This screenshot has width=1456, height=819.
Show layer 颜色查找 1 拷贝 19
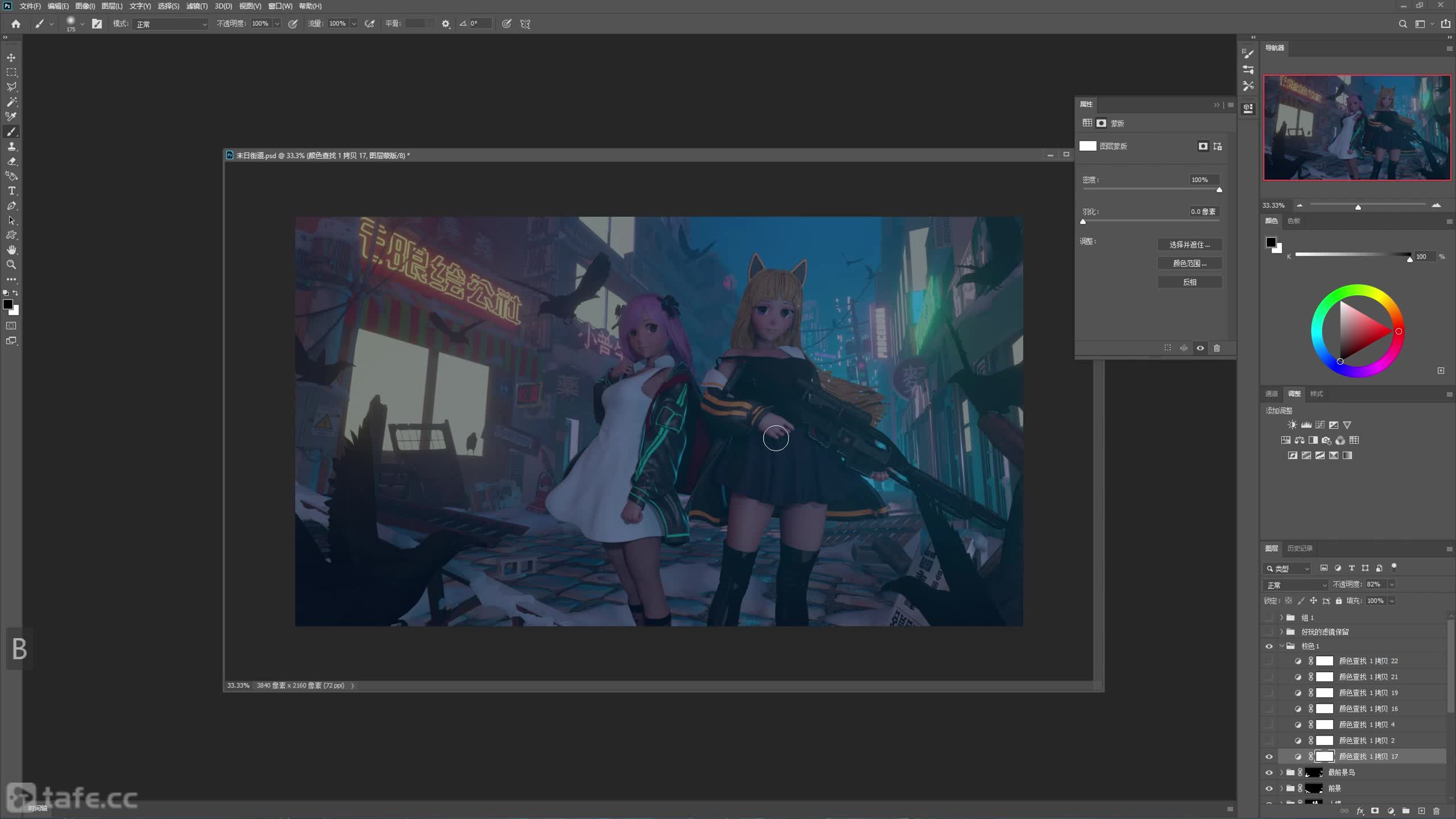click(x=1269, y=693)
